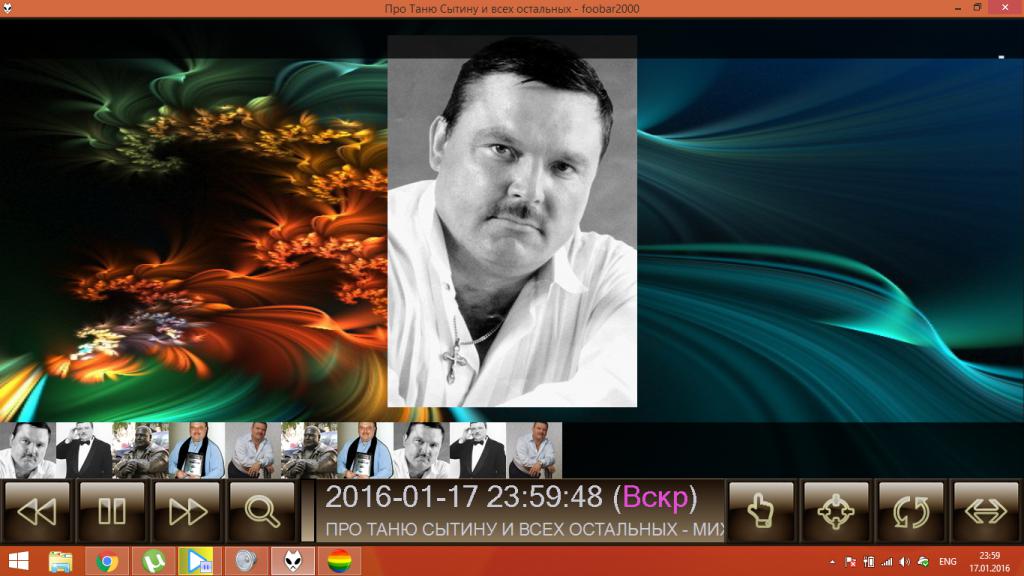Click the green sync icon in the system tray

923,562
